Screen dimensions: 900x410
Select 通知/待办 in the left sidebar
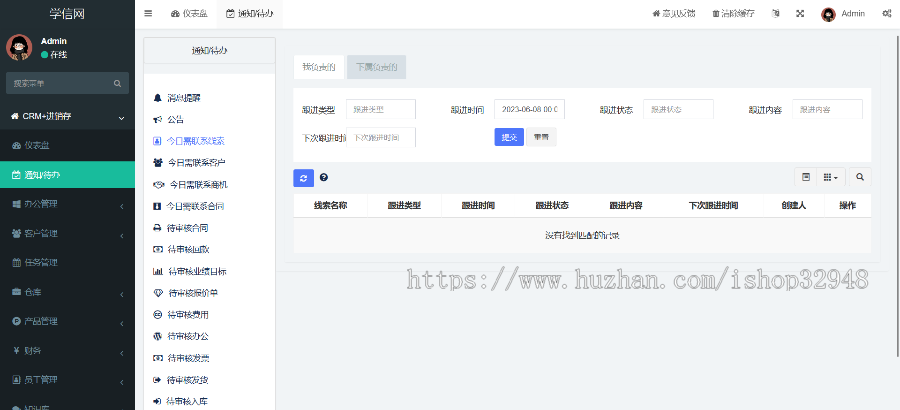(x=67, y=175)
